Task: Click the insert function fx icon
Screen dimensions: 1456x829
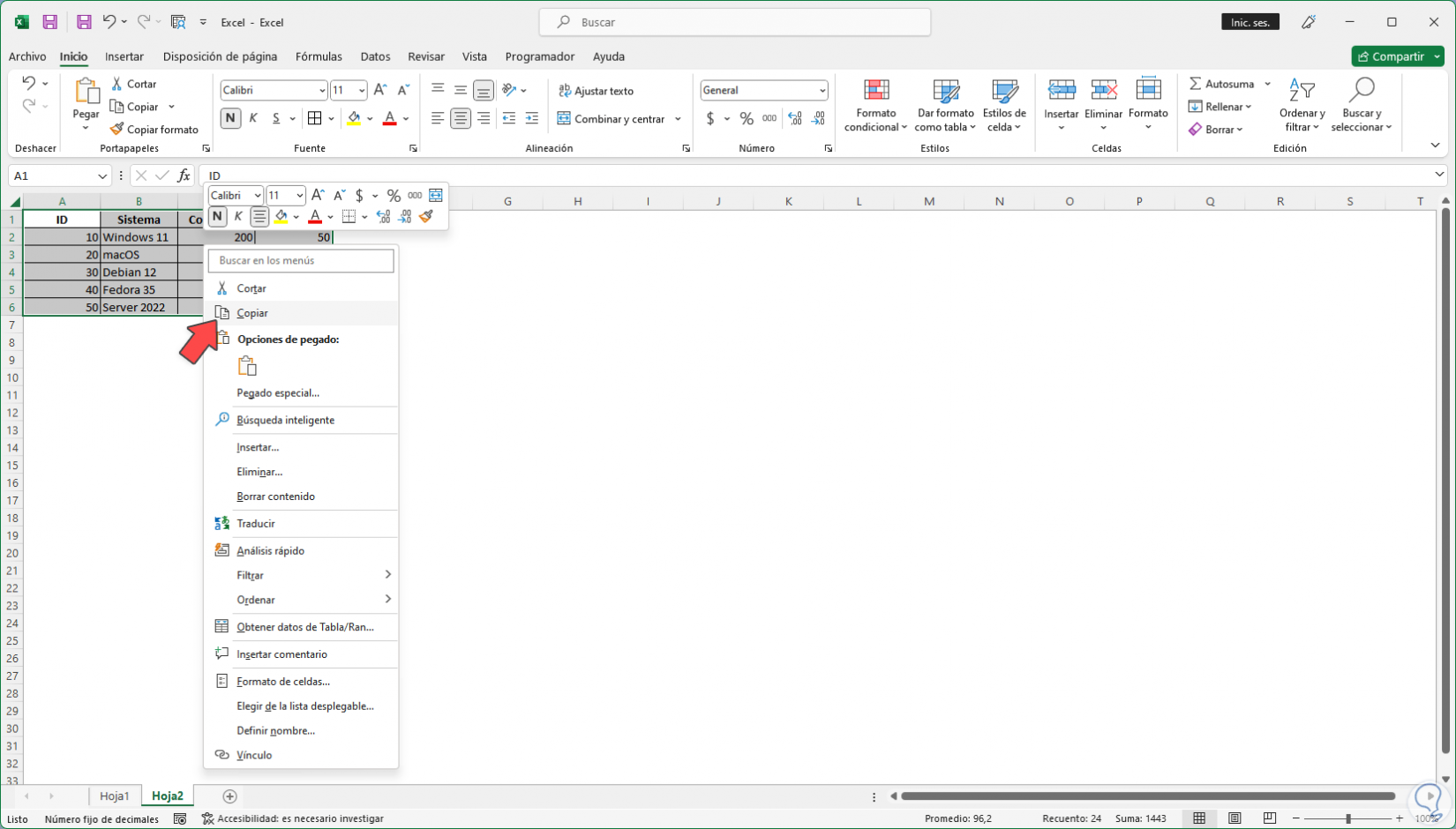Action: 184,176
